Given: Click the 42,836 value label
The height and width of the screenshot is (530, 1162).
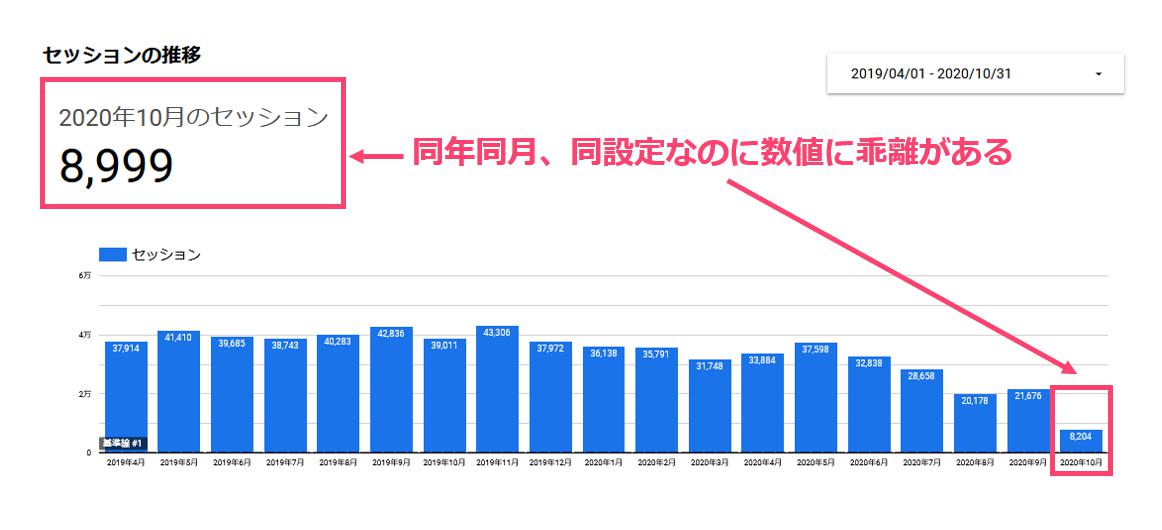Looking at the screenshot, I should coord(391,334).
